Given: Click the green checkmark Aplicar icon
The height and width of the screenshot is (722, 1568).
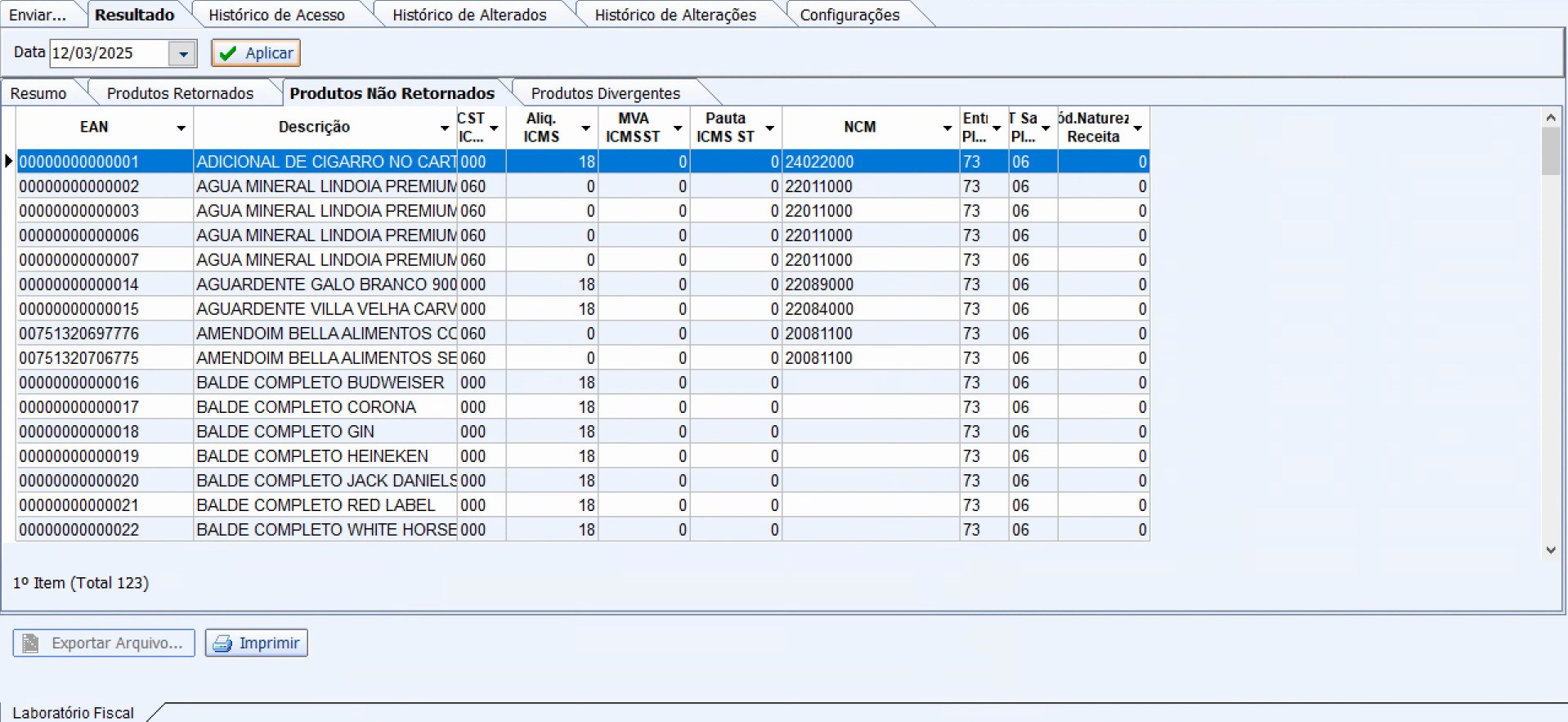Looking at the screenshot, I should 228,53.
